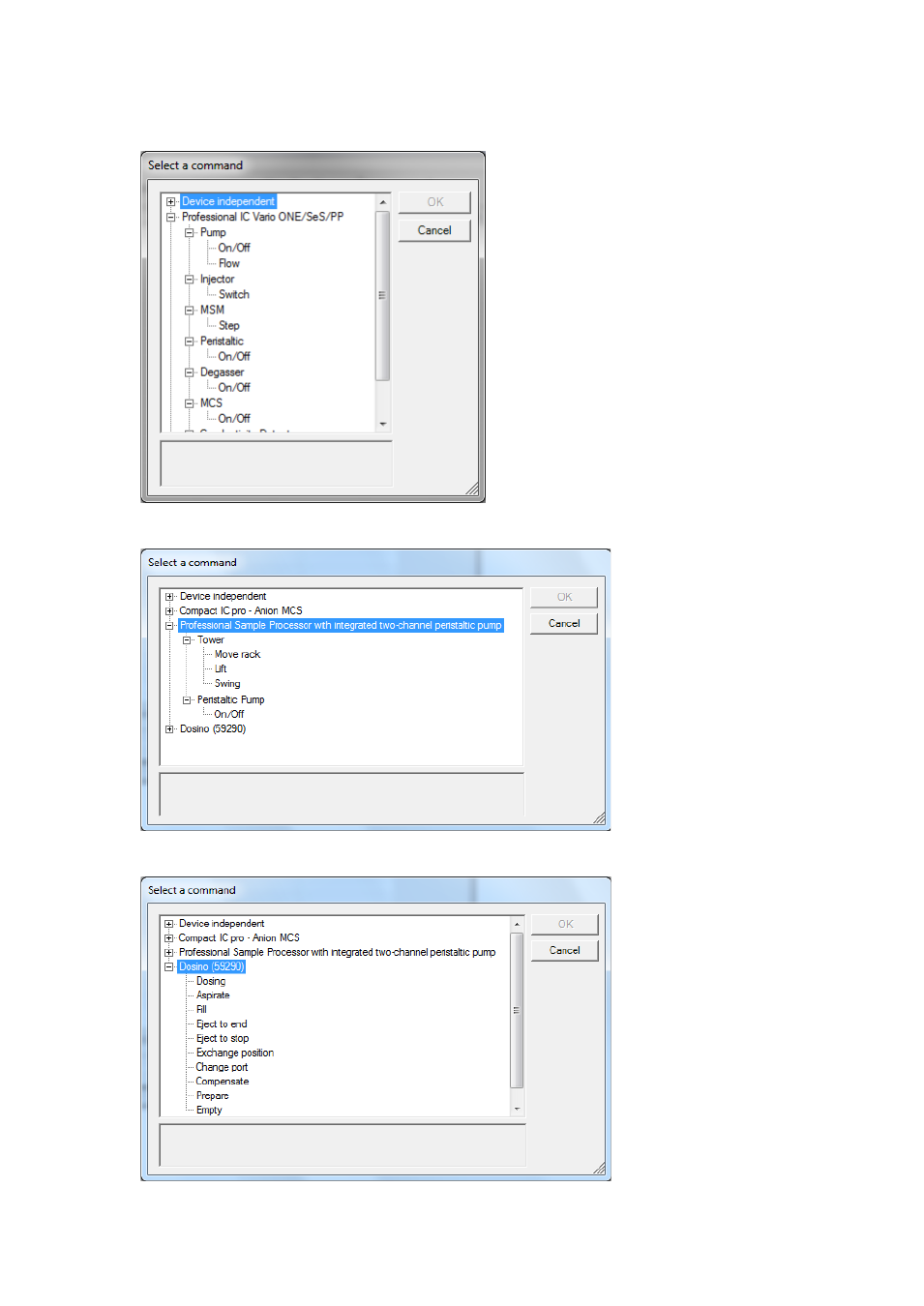Screen dimensions: 924x1306
Task: Collapse Professional Sample Processor node in middle dialog
Action: tap(169, 626)
